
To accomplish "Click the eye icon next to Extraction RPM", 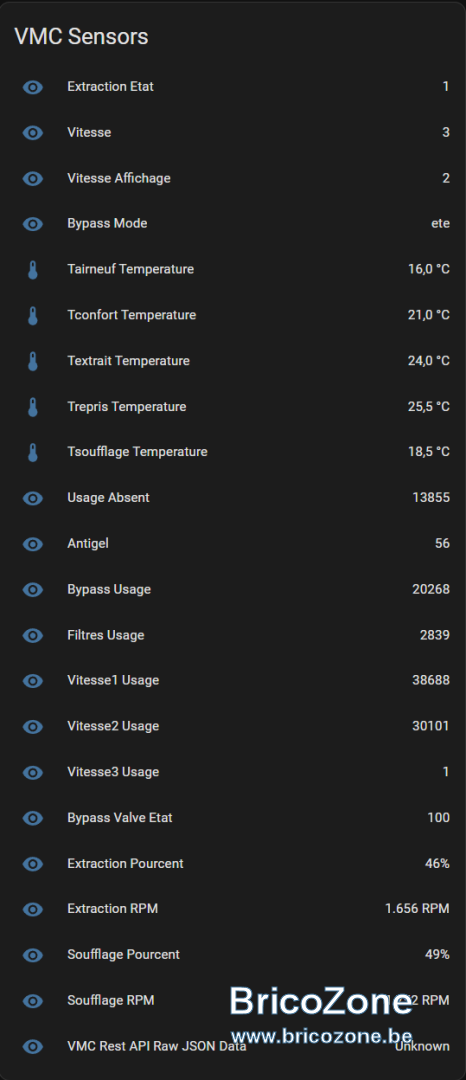I will (32, 909).
